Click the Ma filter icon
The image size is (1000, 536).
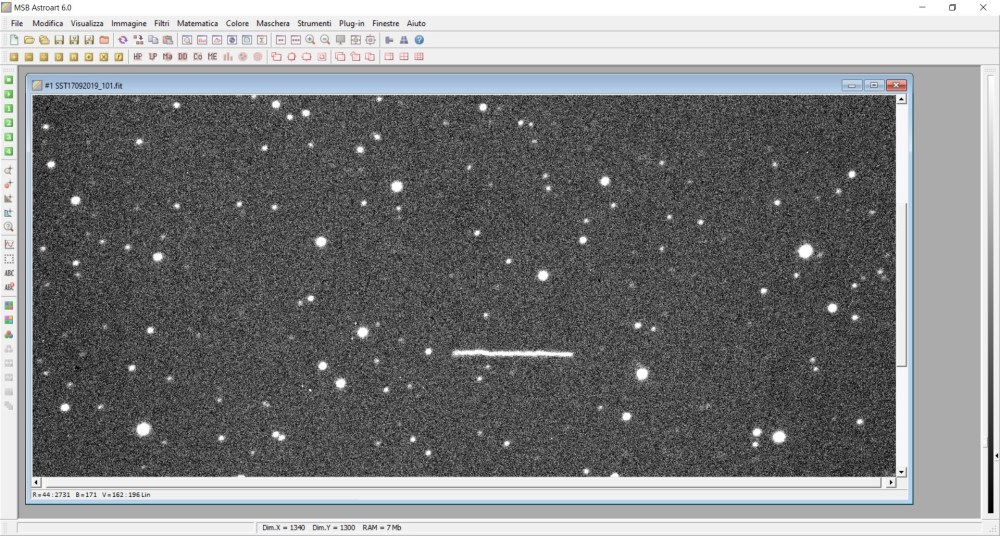[168, 57]
